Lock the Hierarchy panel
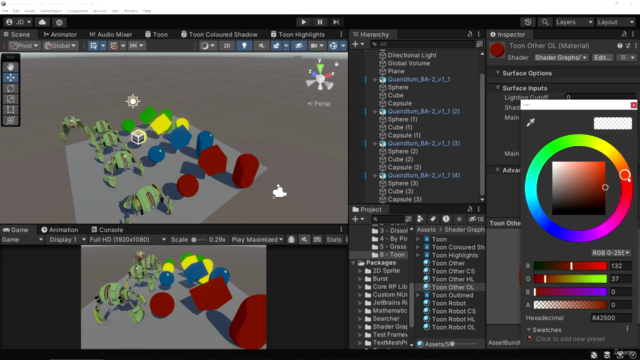Screen dimensions: 640x360 pyautogui.click(x=469, y=34)
